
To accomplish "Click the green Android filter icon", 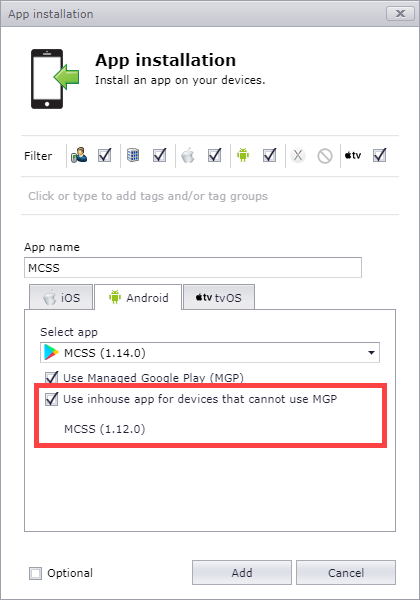I will tap(243, 155).
